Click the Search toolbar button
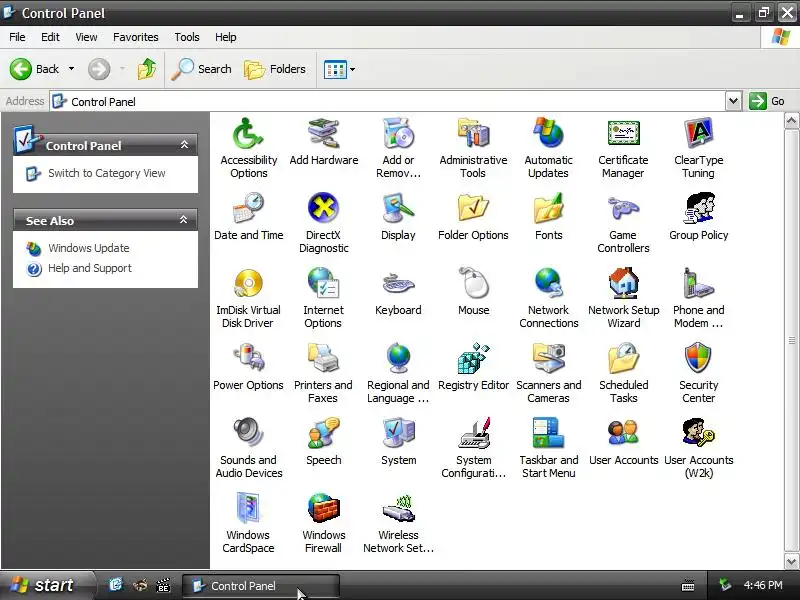This screenshot has height=600, width=800. pos(202,69)
